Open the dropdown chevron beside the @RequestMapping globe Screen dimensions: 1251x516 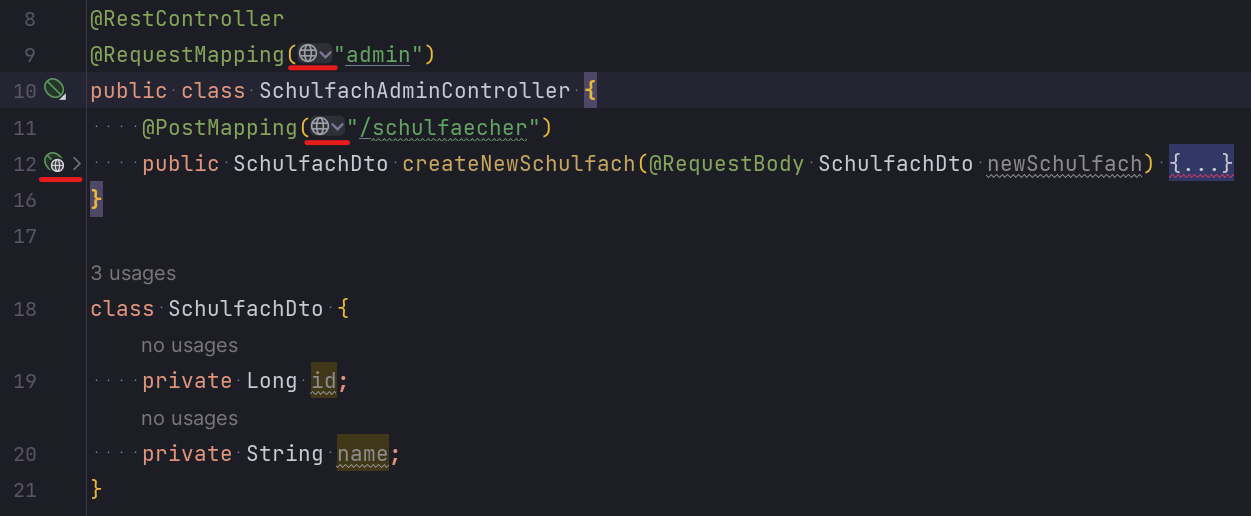pyautogui.click(x=325, y=54)
